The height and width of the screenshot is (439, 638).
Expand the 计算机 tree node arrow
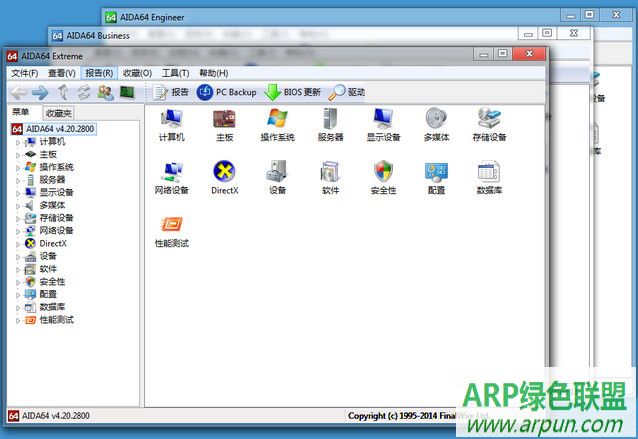click(17, 142)
